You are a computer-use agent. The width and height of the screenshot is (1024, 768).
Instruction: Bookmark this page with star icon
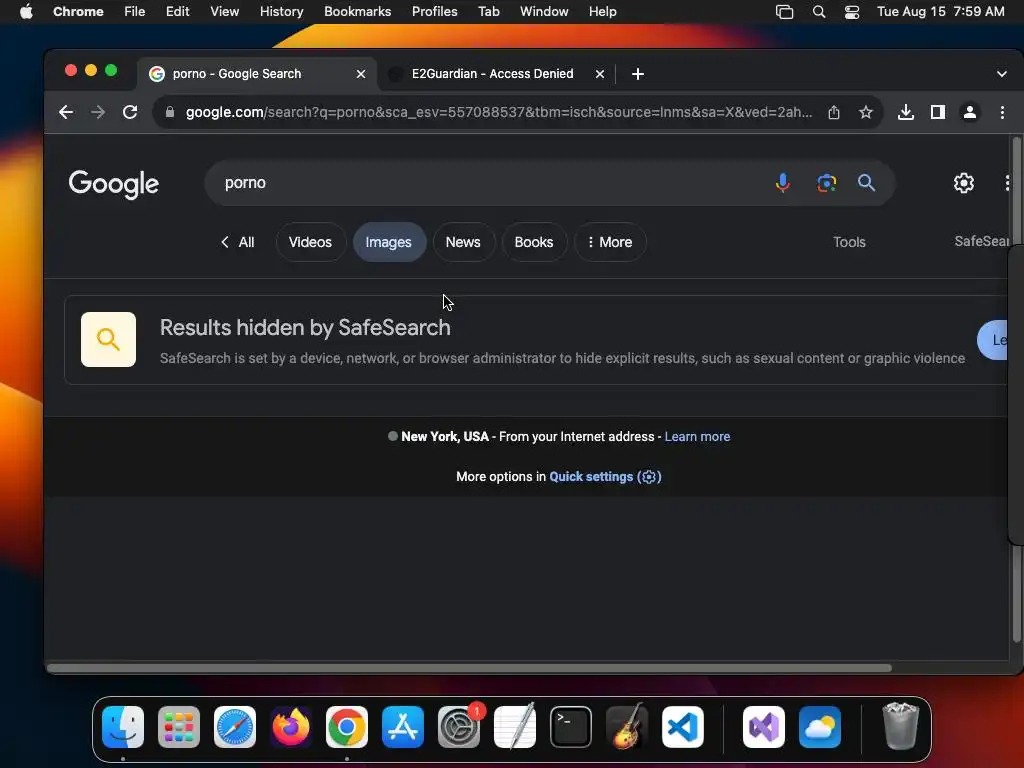[866, 112]
